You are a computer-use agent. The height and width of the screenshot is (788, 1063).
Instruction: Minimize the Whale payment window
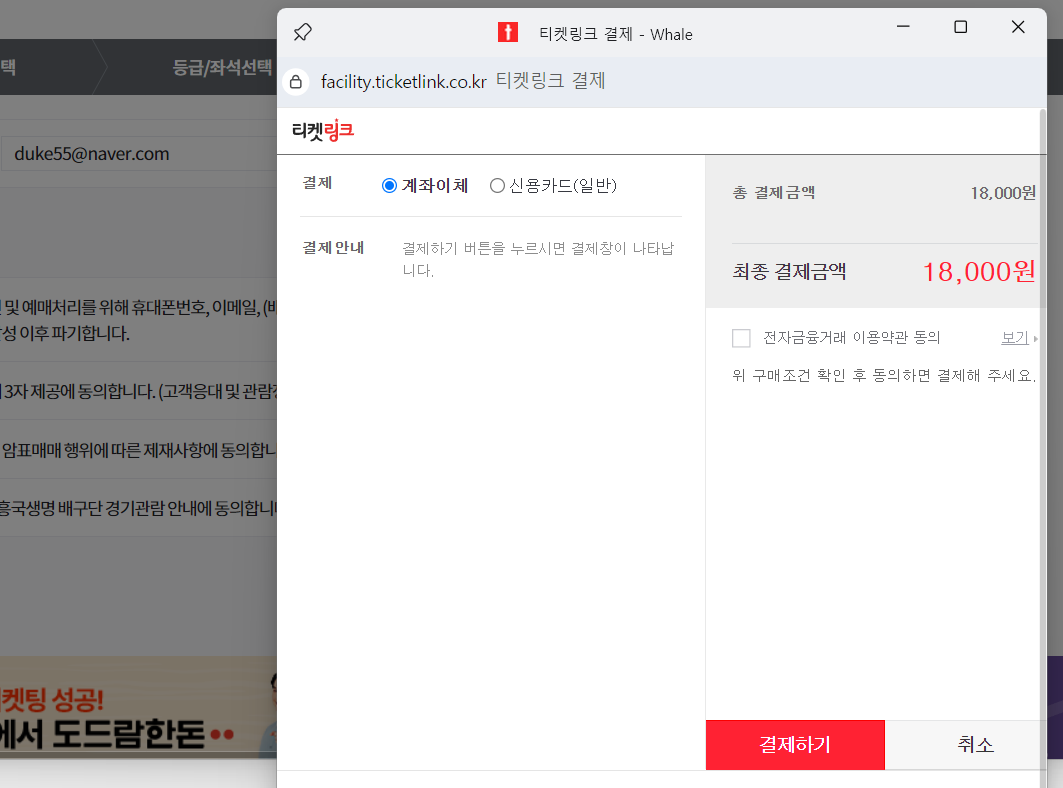coord(903,26)
